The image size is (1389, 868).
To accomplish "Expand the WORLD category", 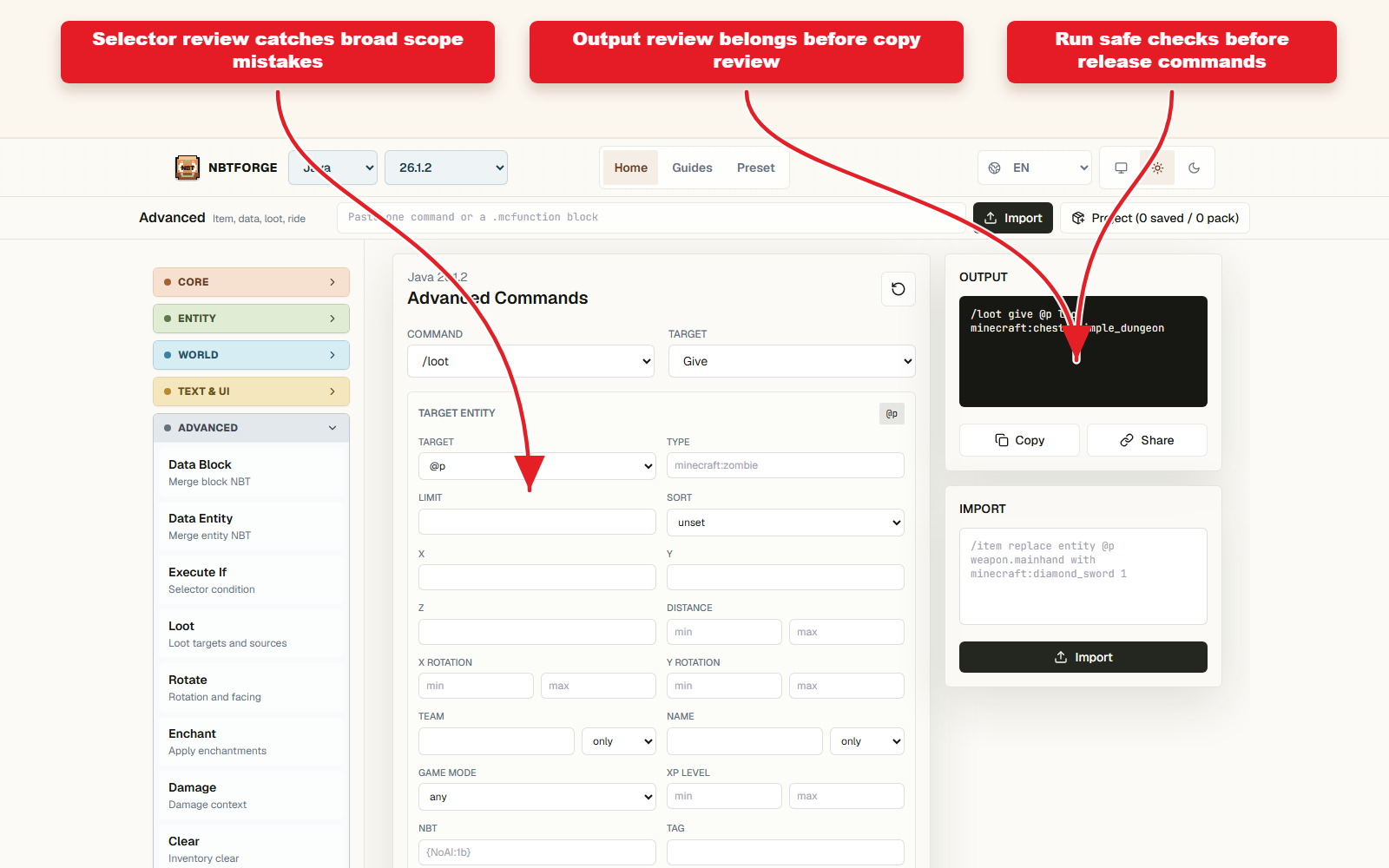I will pyautogui.click(x=251, y=355).
